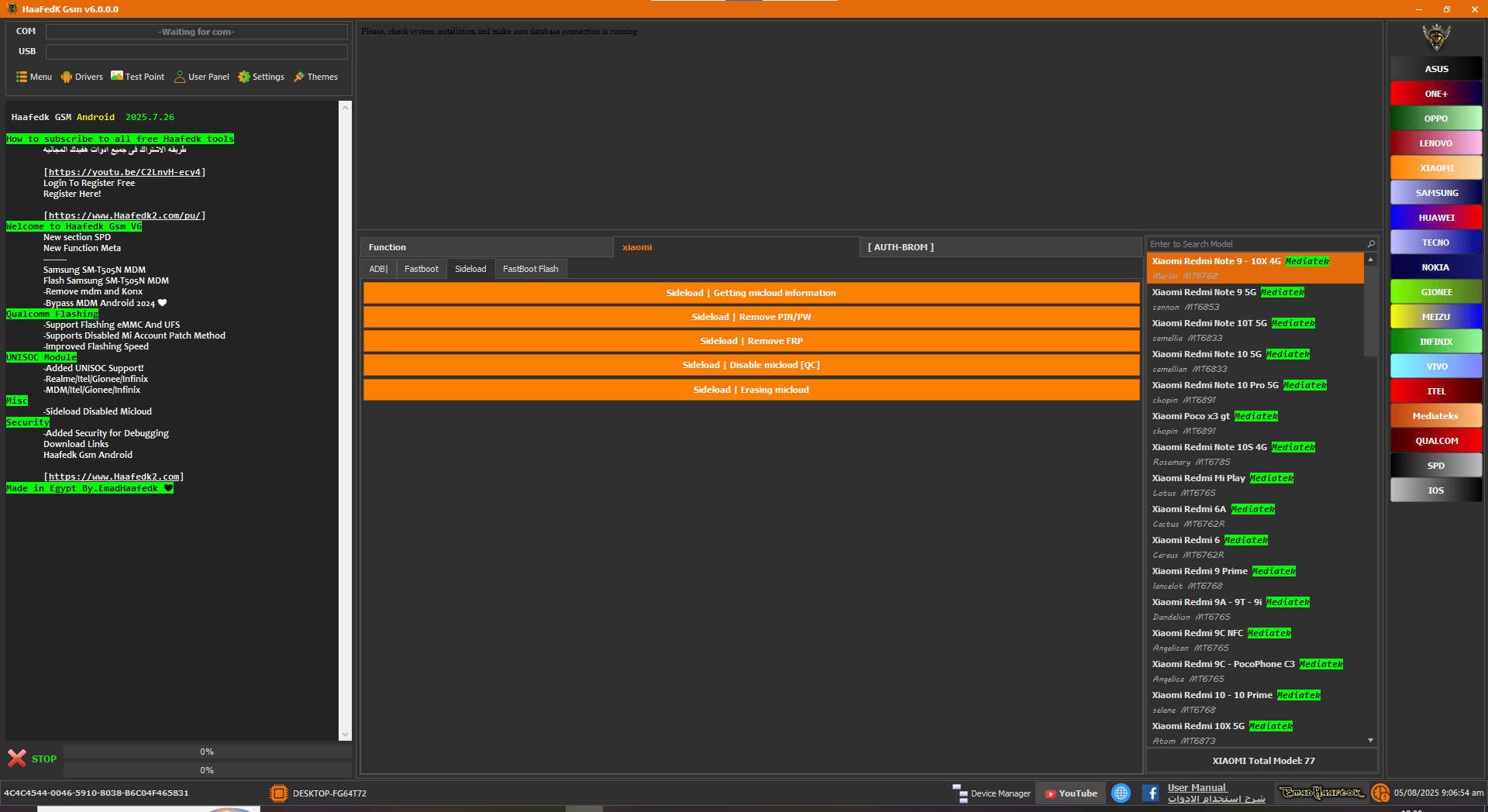
Task: Select the Mediateks button
Action: tap(1436, 415)
